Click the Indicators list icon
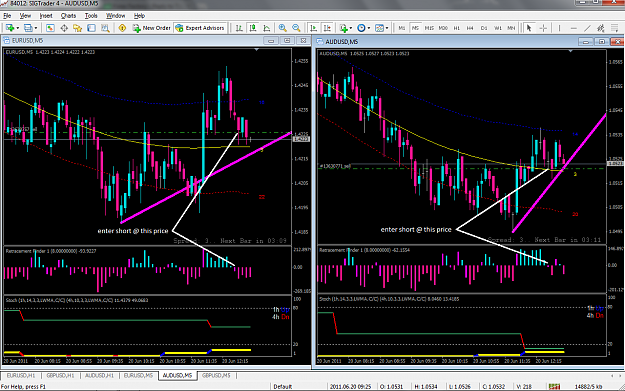Screen dimensions: 625x391 tap(343, 28)
